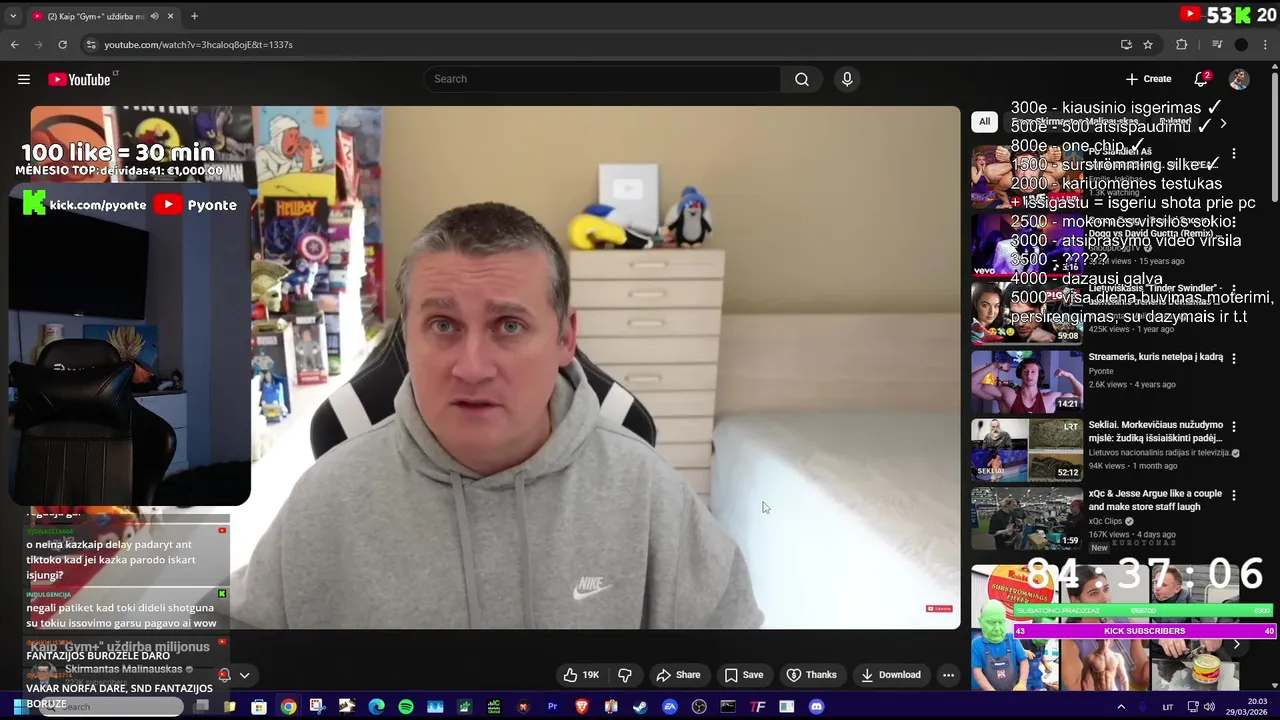Open the Chrome three-dot menu

tap(1266, 44)
